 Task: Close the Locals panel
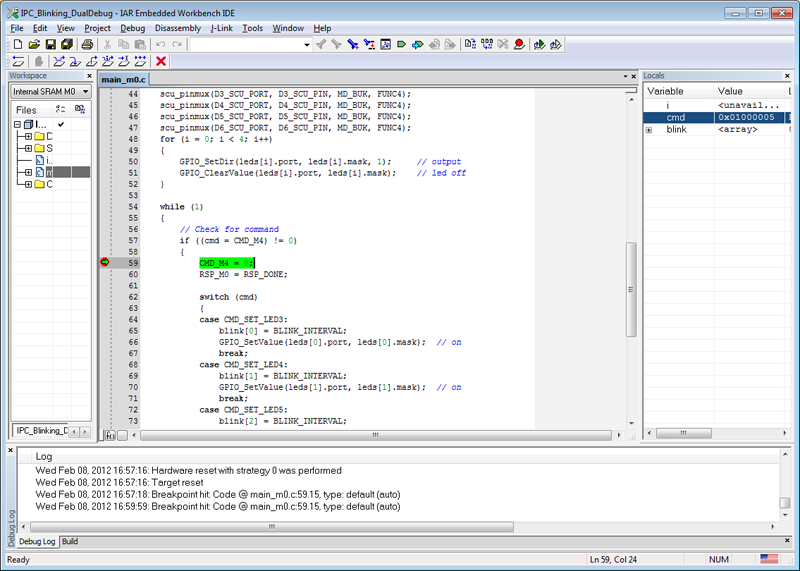coord(787,76)
